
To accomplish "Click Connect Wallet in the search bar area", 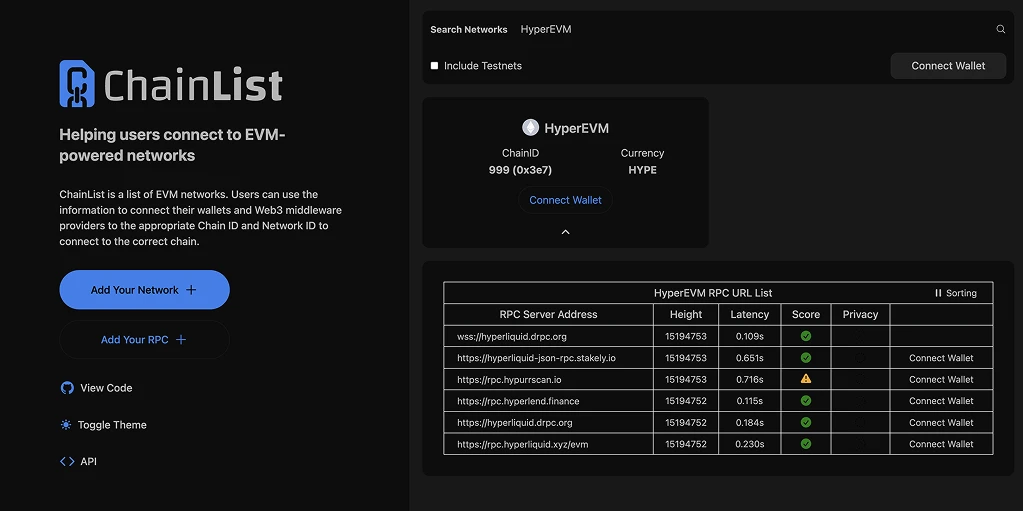I will coord(948,66).
